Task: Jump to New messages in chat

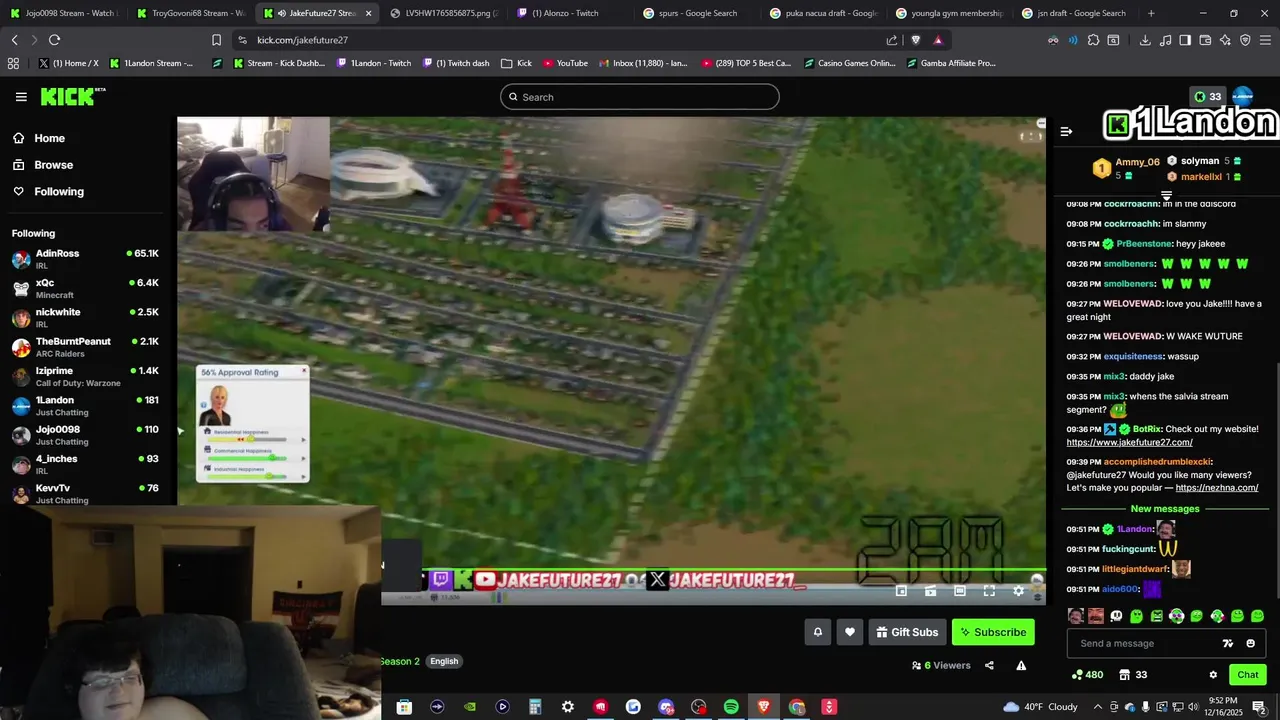Action: [1165, 509]
